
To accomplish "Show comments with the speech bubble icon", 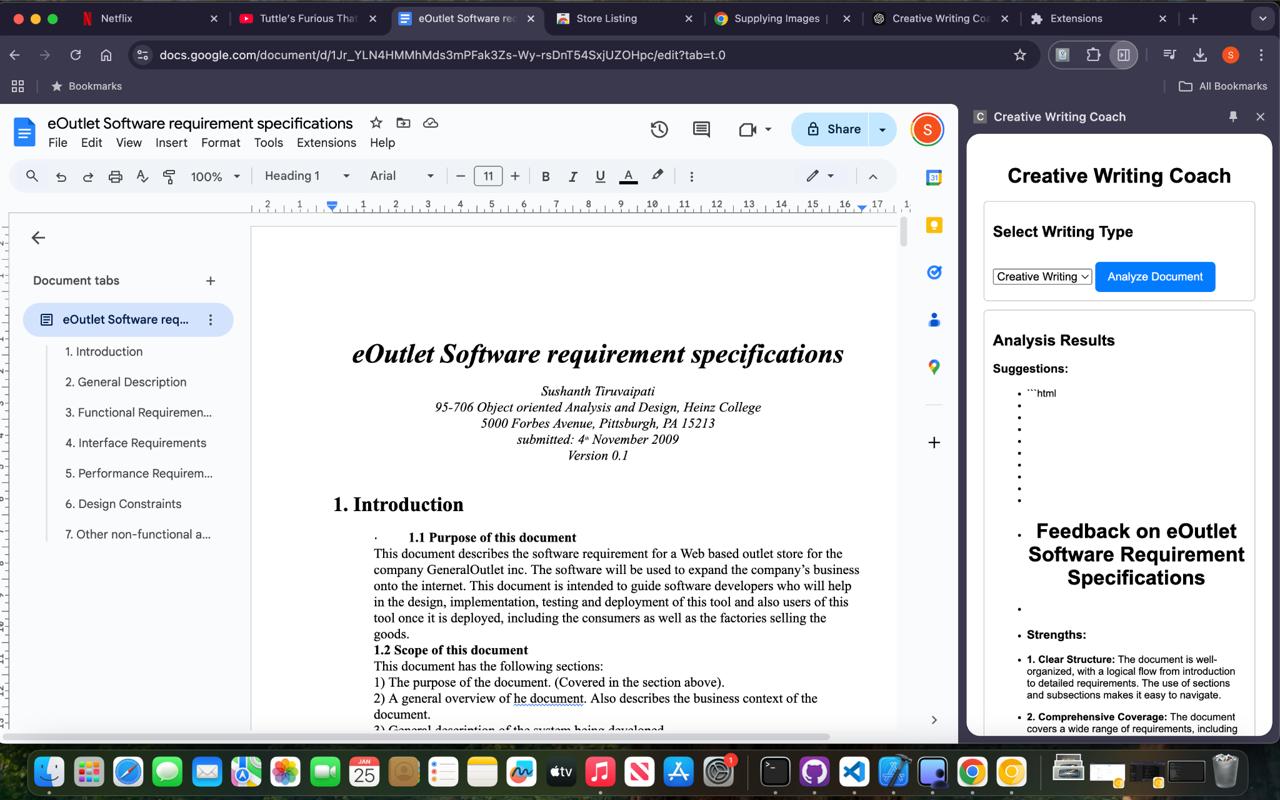I will pos(701,129).
